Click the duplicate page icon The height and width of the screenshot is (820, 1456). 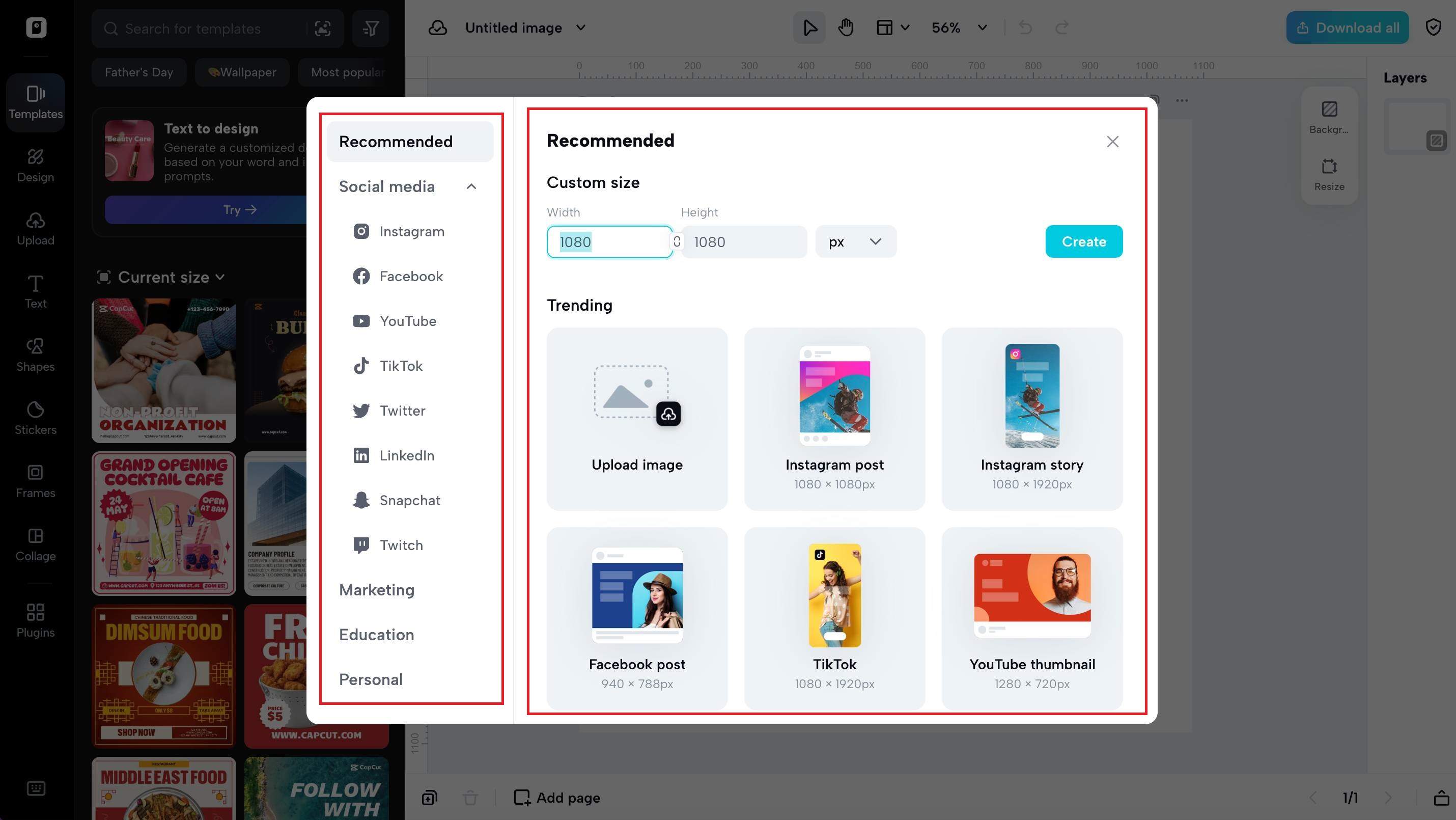(x=429, y=798)
